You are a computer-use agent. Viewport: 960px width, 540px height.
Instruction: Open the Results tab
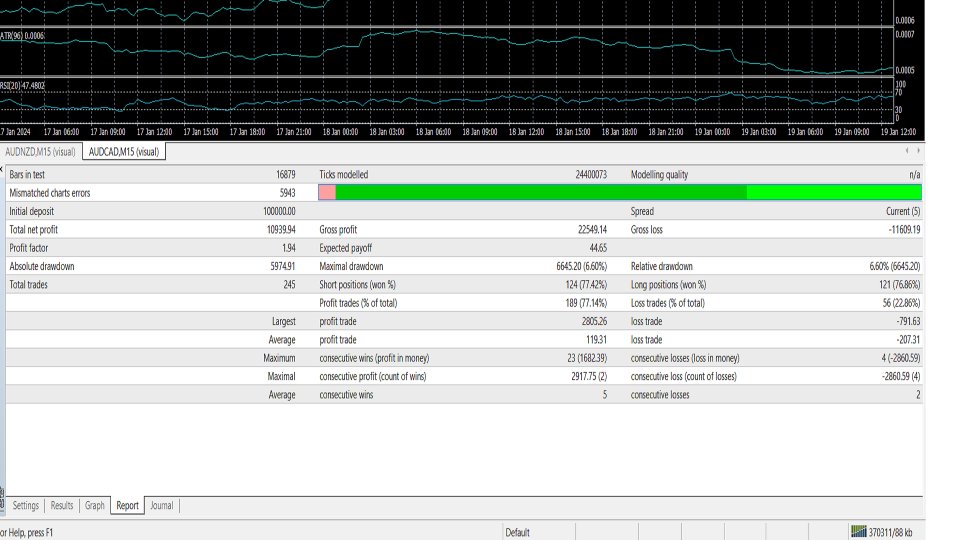(x=61, y=506)
